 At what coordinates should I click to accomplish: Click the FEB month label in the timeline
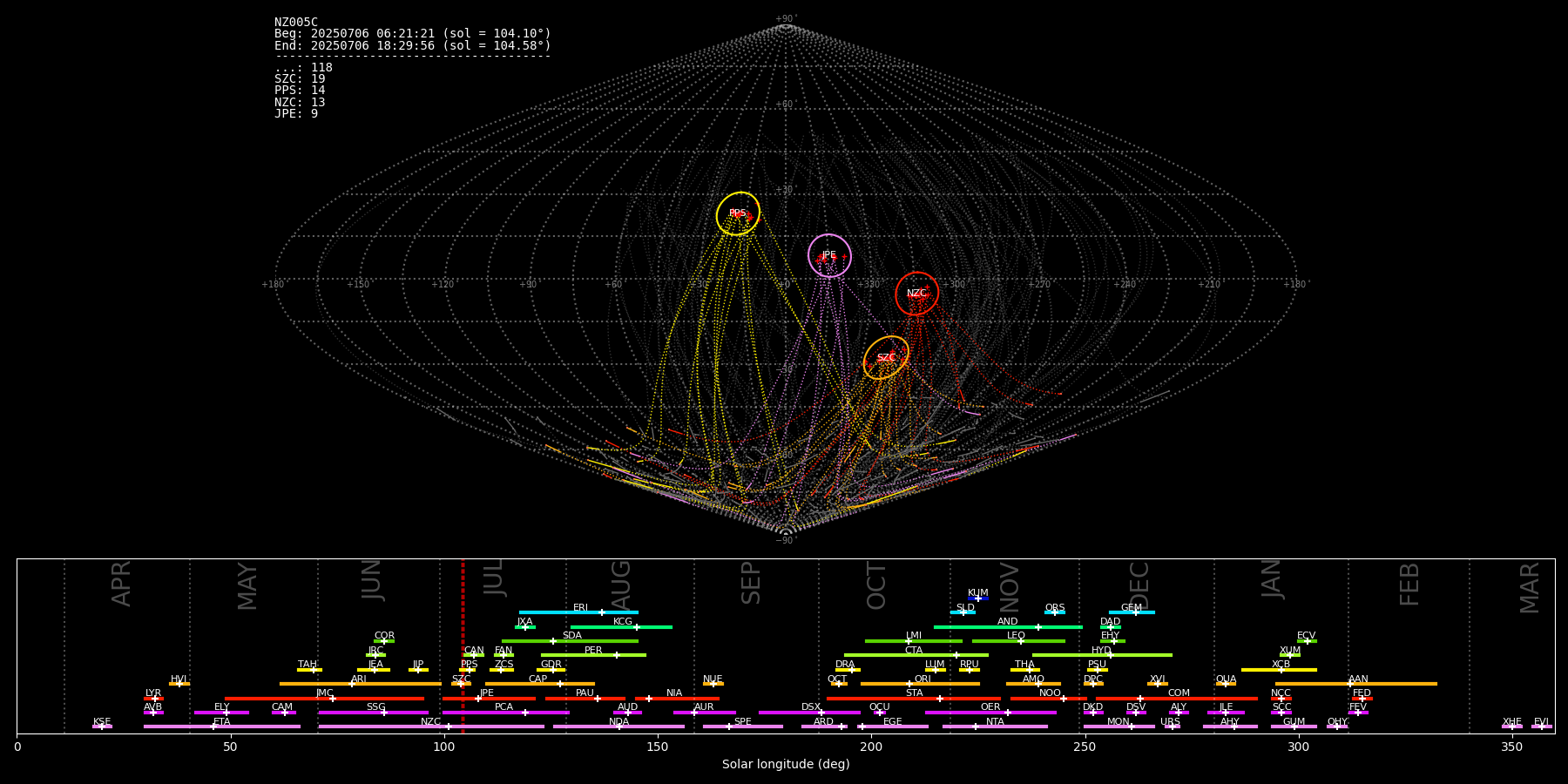[1409, 584]
